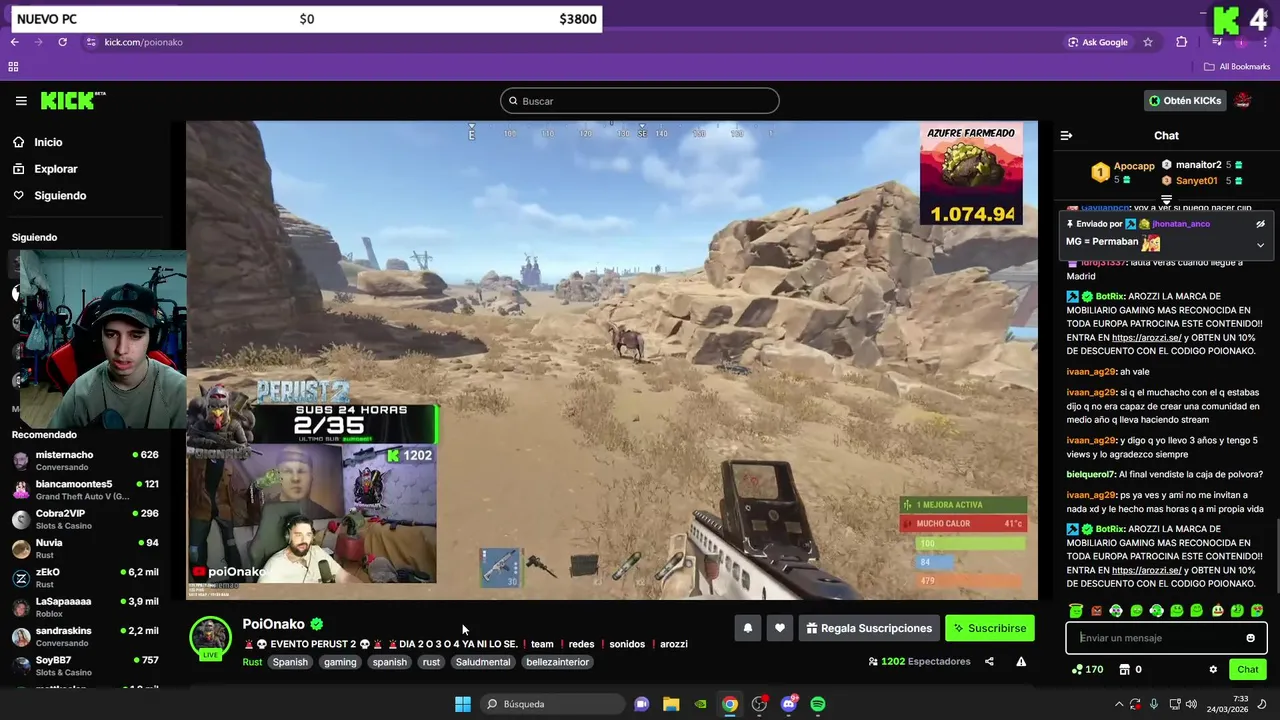Screen dimensions: 1280x720
Task: Click the green KICK logo
Action: [x=73, y=101]
